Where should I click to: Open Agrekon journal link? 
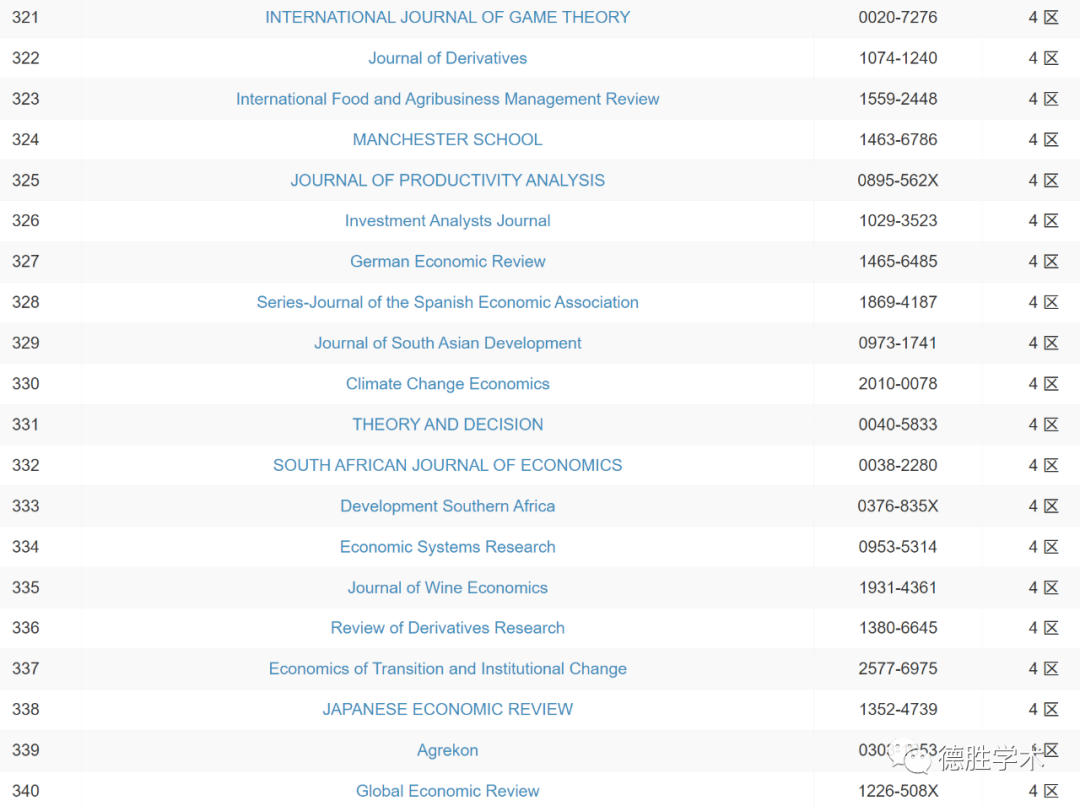coord(448,750)
